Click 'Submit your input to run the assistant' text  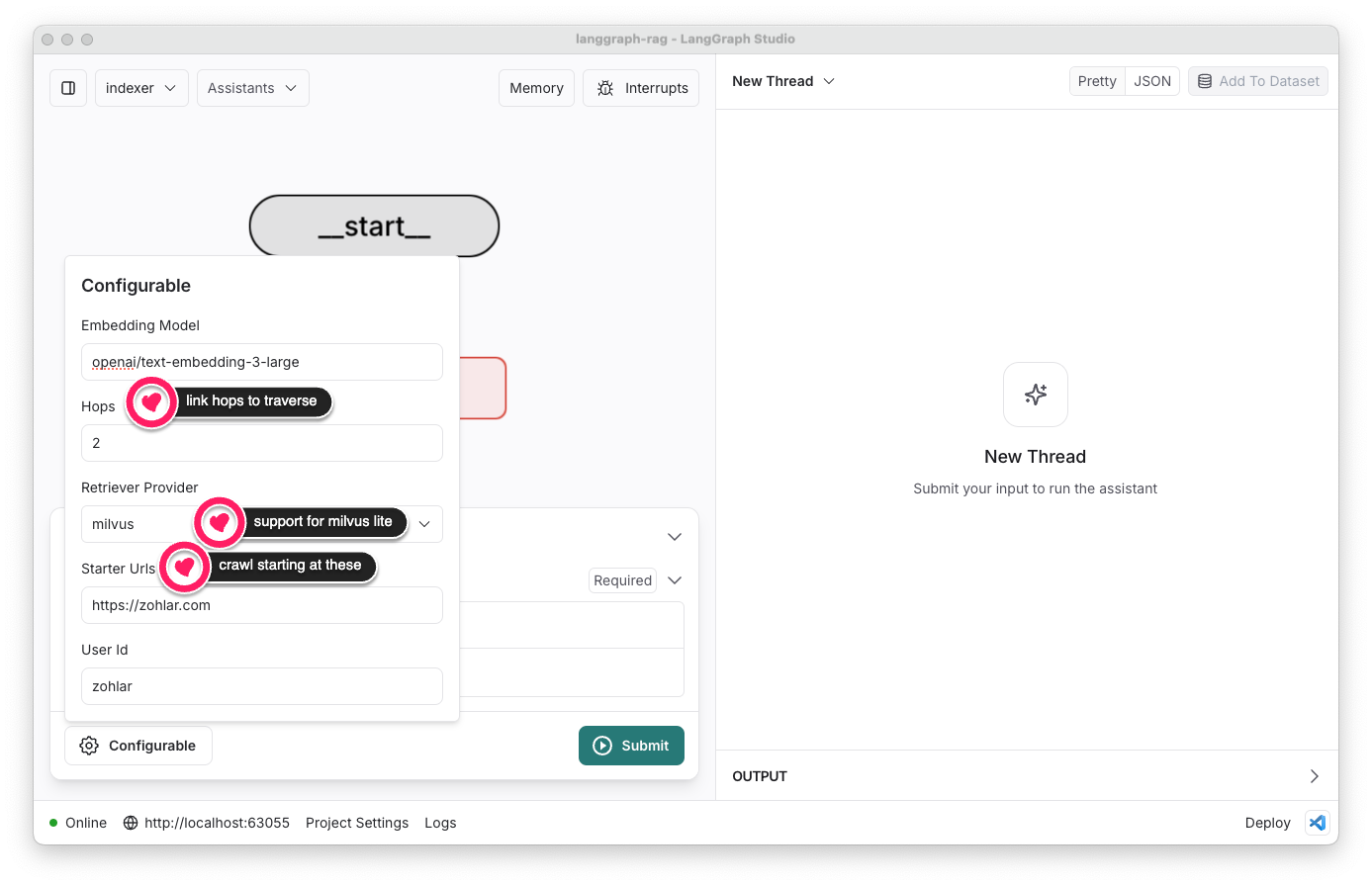[1035, 488]
